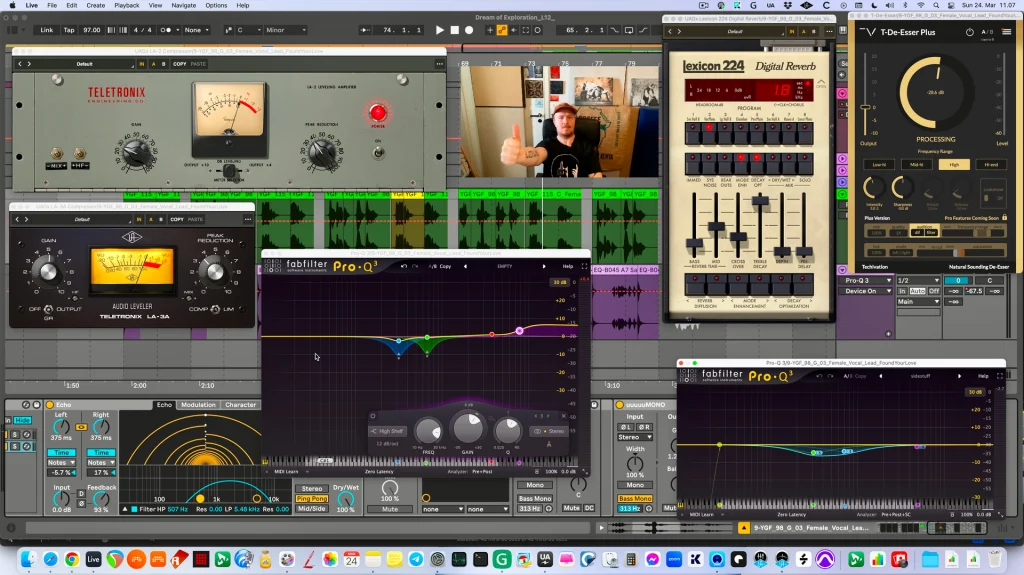The width and height of the screenshot is (1024, 575).
Task: Click the Gain knob on the LA-3A Audio Leveler
Action: pos(47,271)
